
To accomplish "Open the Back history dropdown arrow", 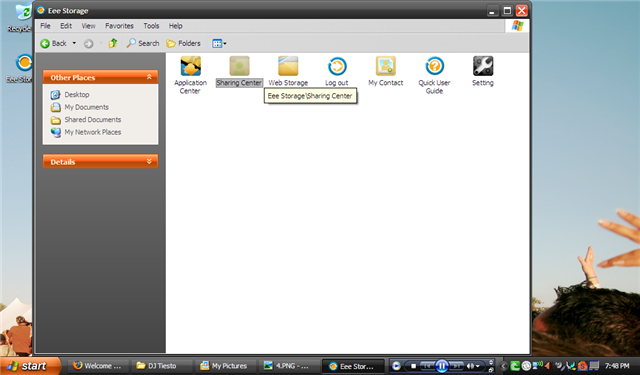I will tap(74, 43).
